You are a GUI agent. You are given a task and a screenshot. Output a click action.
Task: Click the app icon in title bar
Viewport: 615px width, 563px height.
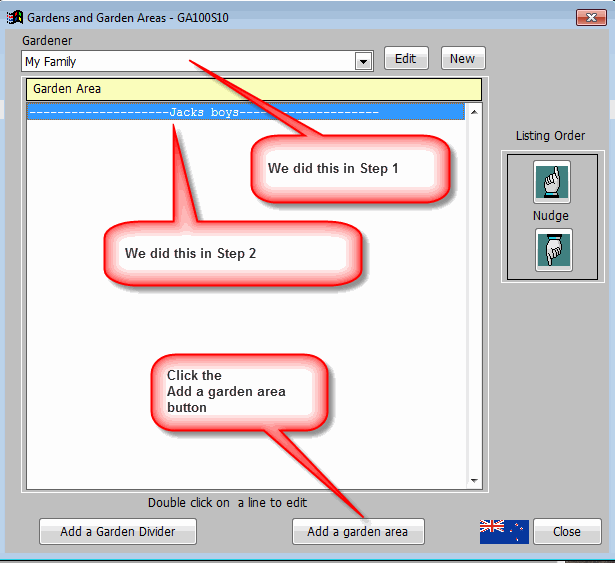coord(15,17)
